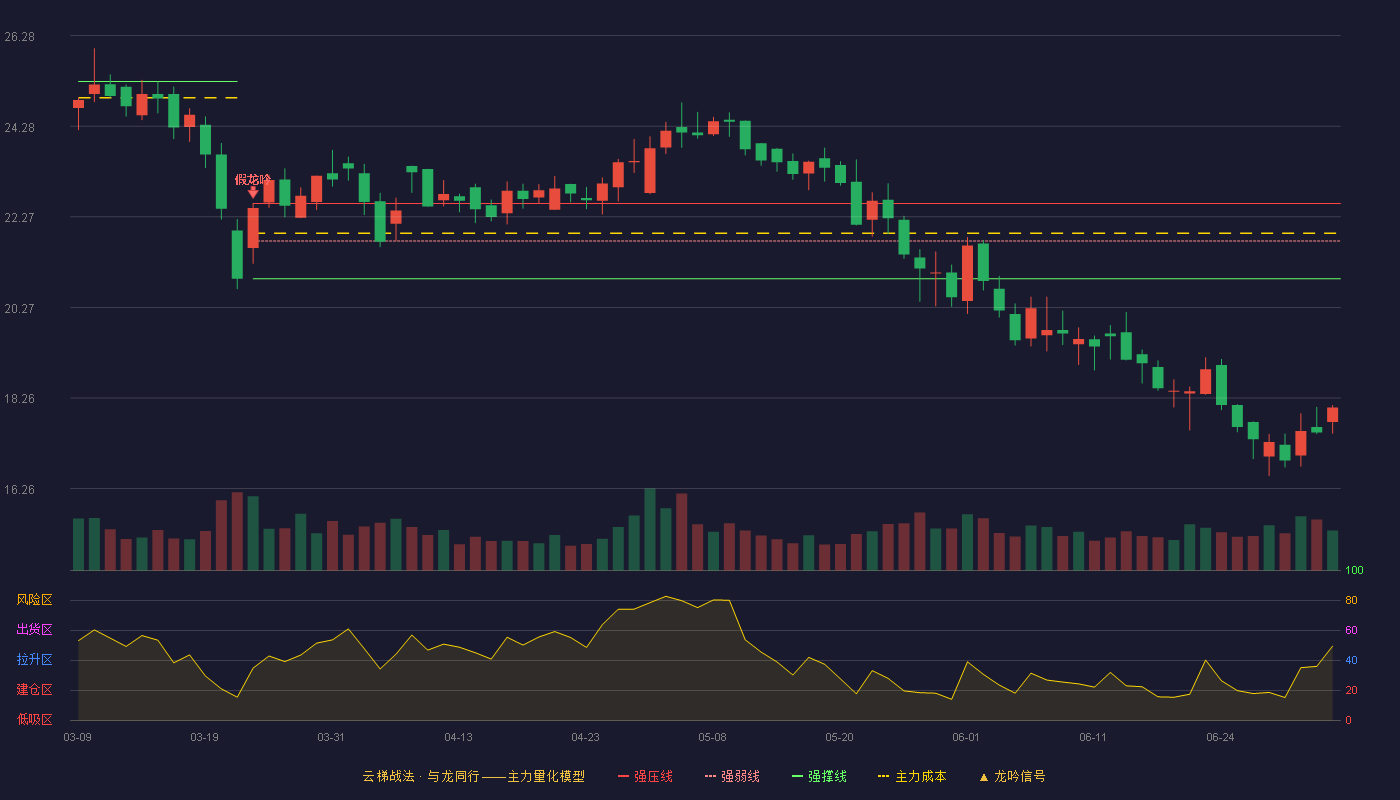Click the 22.27 price axis label

[19, 217]
